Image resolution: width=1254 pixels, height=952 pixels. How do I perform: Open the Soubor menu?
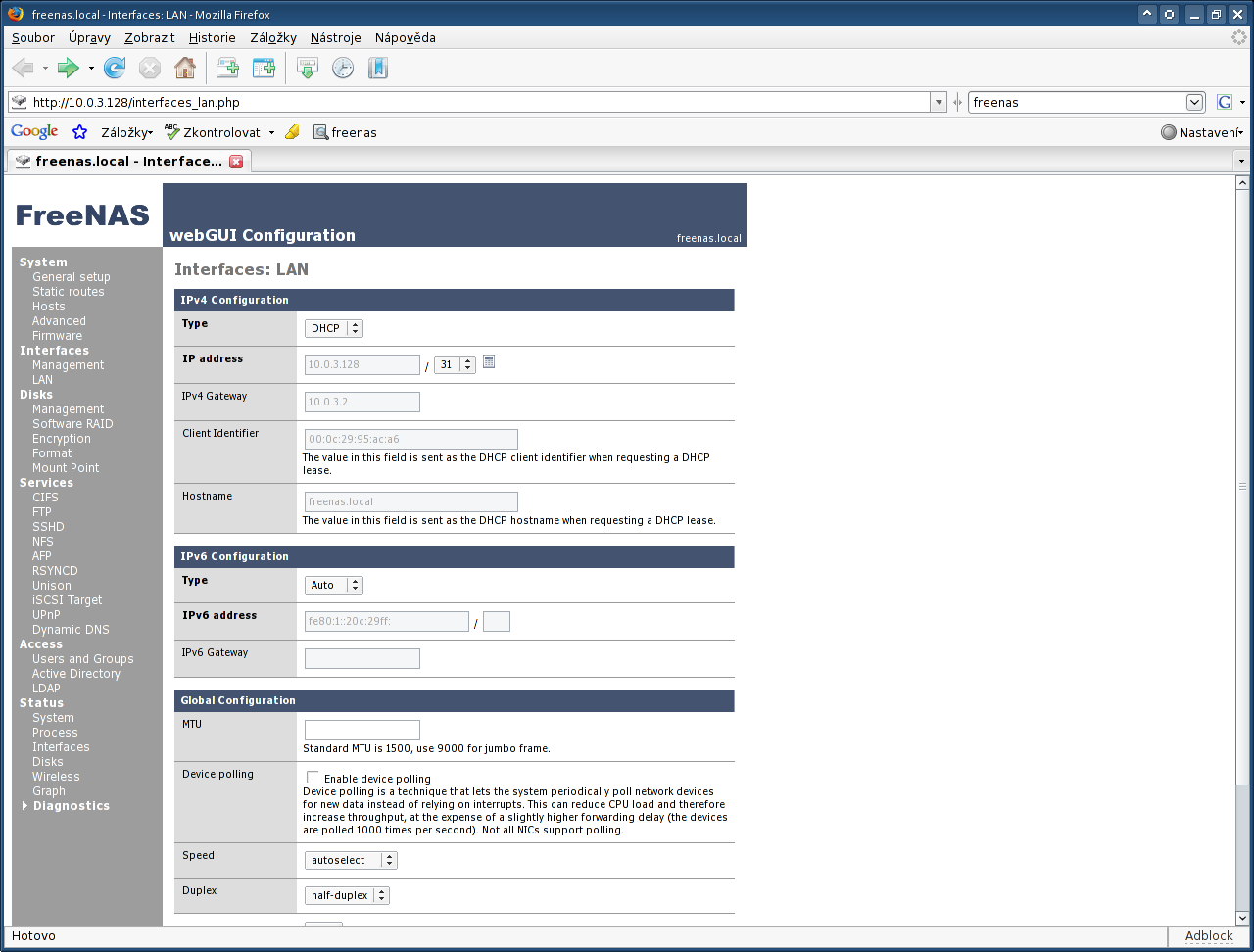click(33, 38)
